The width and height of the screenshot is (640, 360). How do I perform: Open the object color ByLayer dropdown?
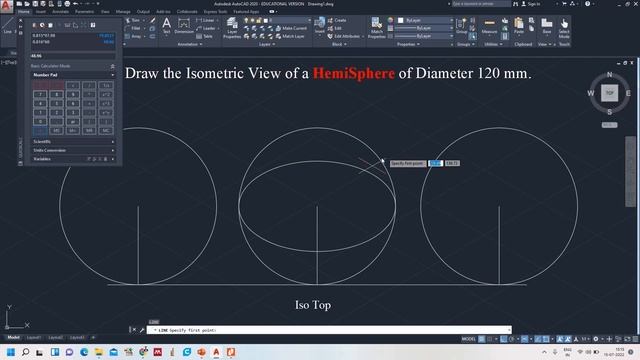click(x=426, y=20)
